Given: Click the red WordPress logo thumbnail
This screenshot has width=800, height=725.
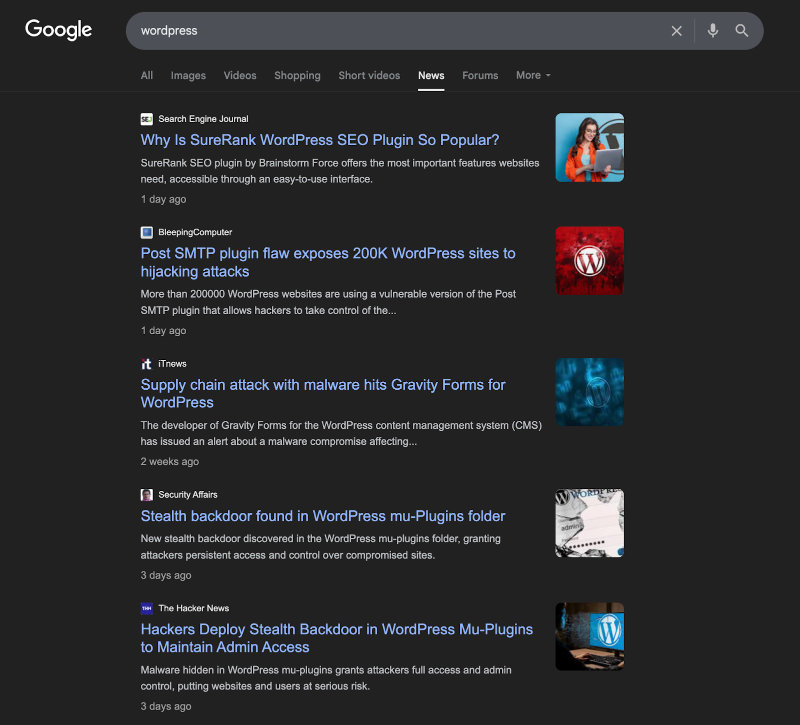Looking at the screenshot, I should click(590, 261).
